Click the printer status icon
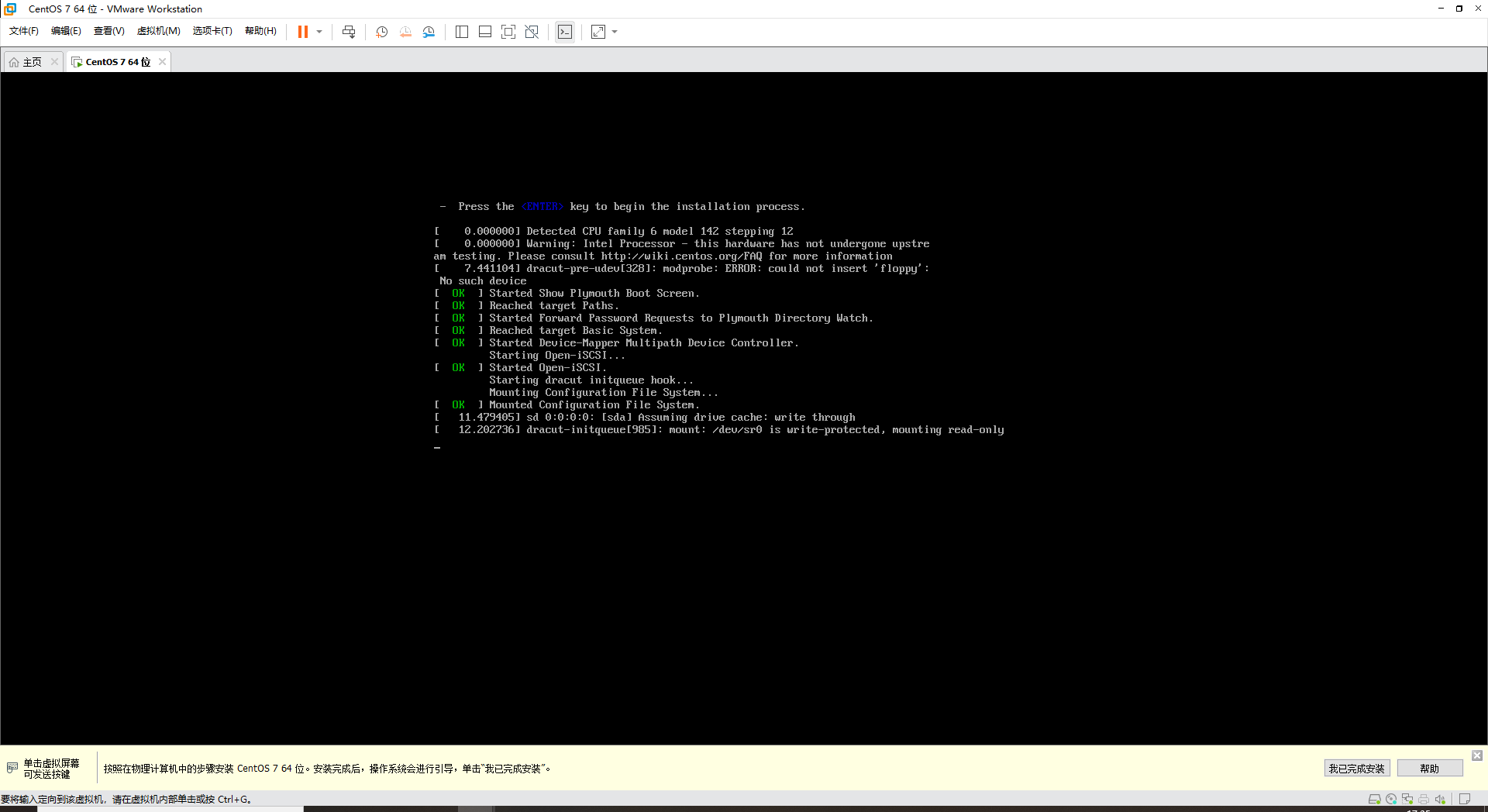Image resolution: width=1488 pixels, height=812 pixels. tap(1424, 800)
